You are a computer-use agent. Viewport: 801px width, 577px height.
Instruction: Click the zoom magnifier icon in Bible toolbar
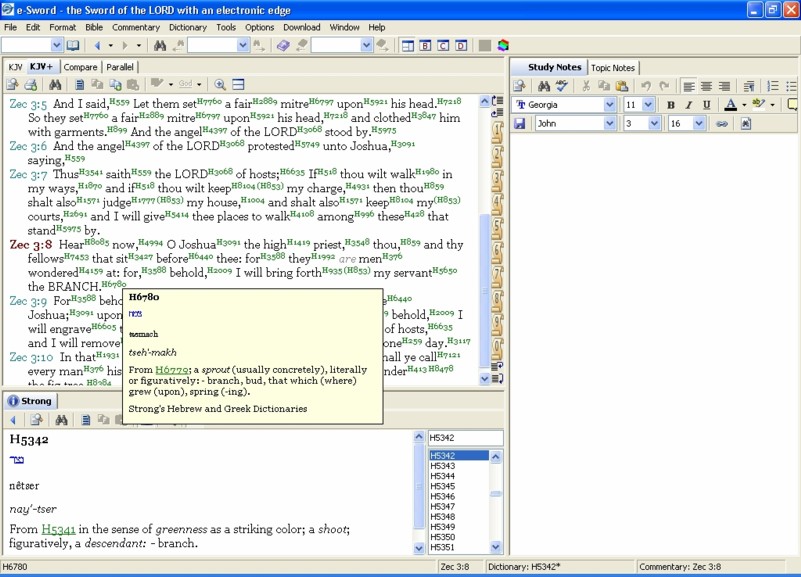point(220,85)
